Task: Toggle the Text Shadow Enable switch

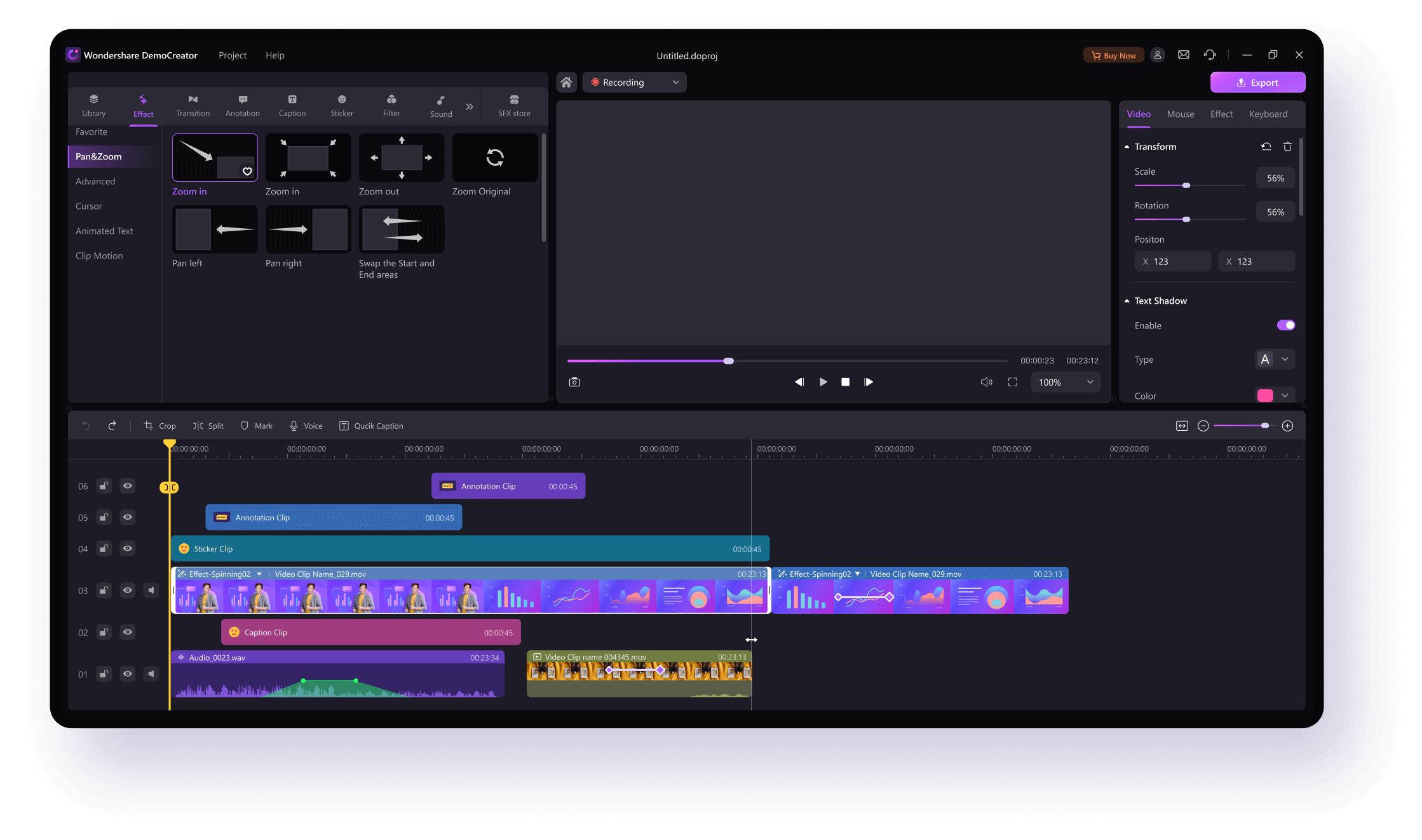Action: point(1285,325)
